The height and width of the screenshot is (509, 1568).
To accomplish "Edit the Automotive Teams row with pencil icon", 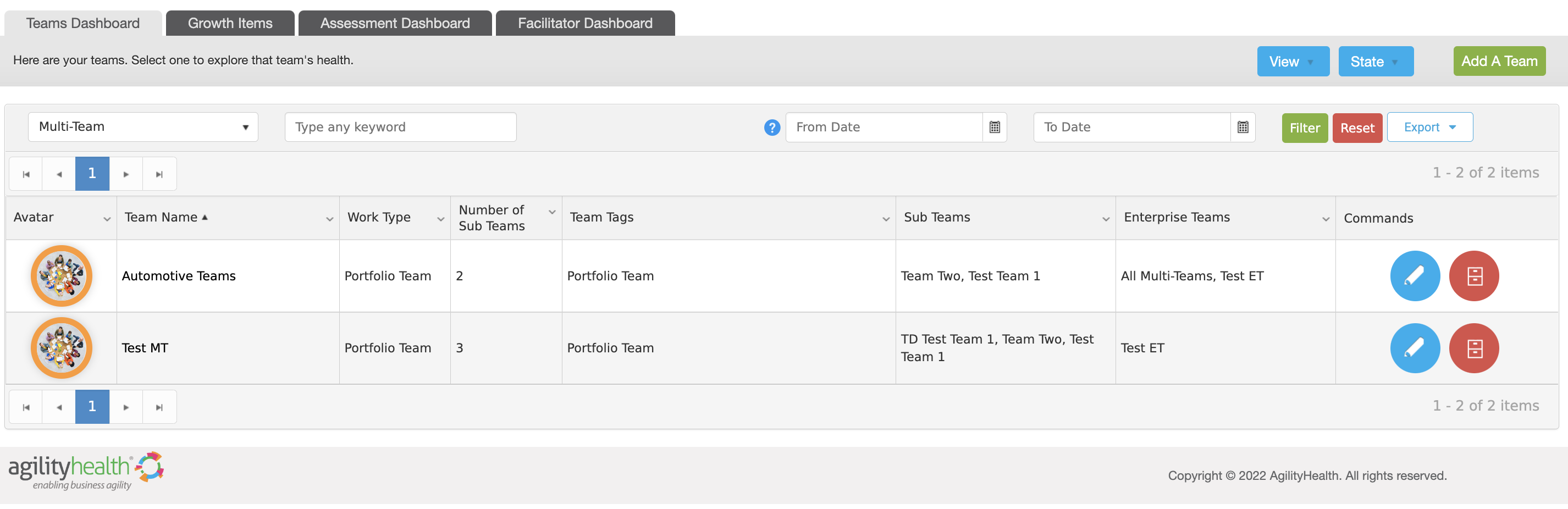I will point(1415,276).
